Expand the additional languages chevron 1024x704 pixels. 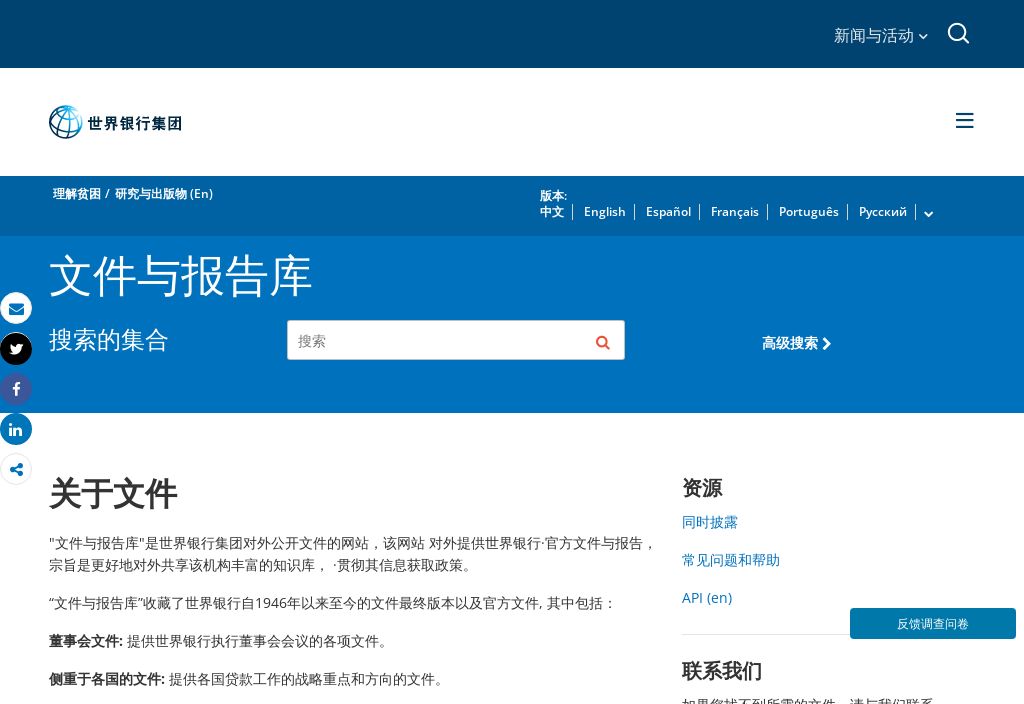928,214
